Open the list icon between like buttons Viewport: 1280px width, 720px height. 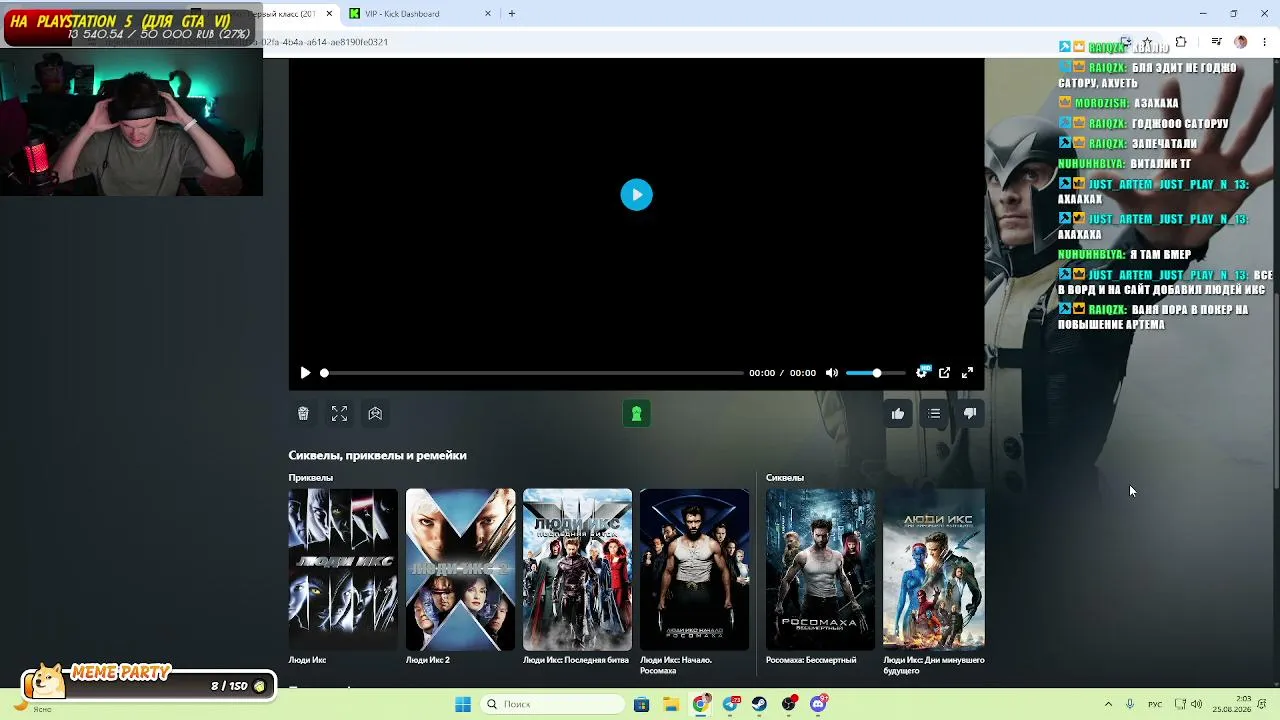[934, 414]
